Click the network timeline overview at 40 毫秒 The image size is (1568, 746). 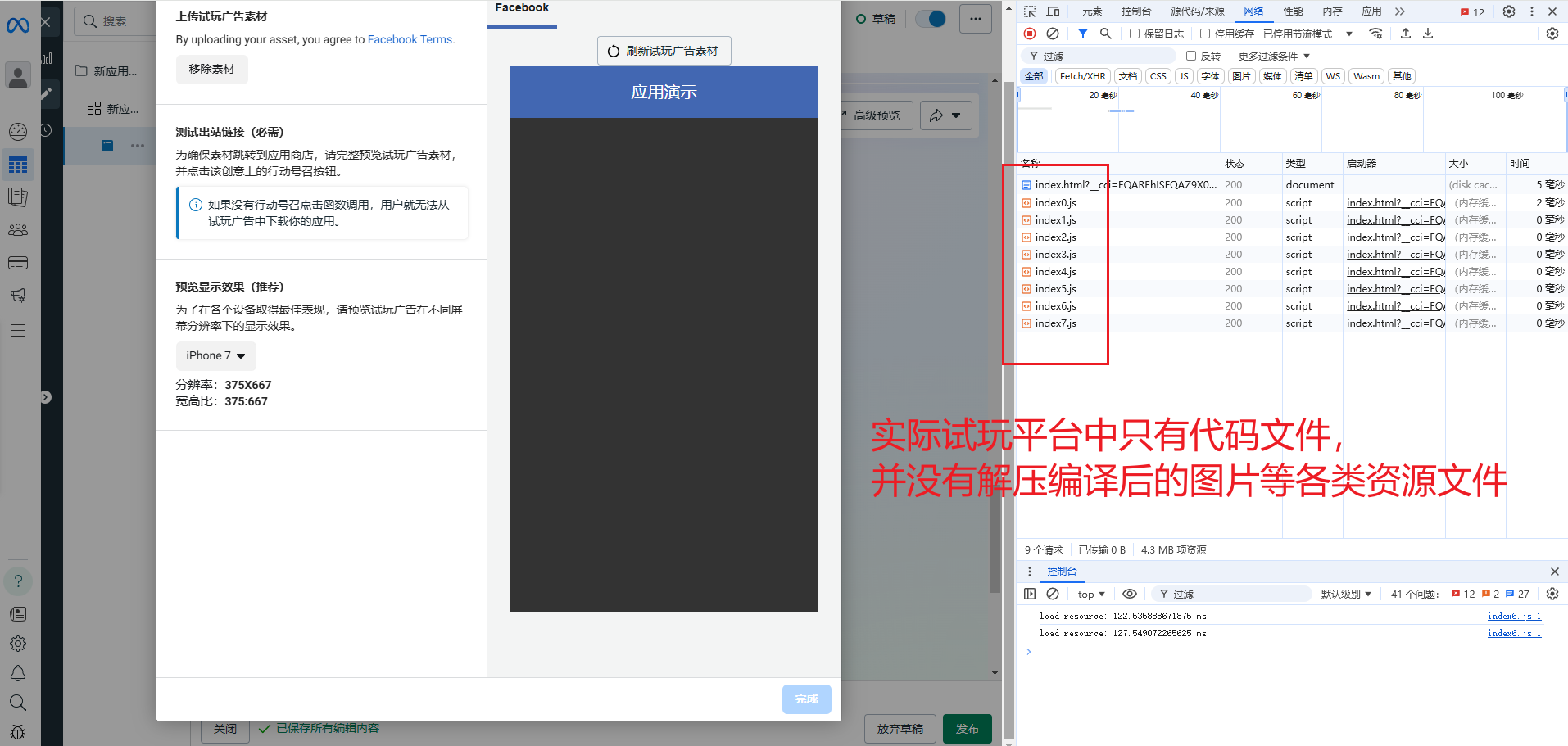pyautogui.click(x=1204, y=96)
